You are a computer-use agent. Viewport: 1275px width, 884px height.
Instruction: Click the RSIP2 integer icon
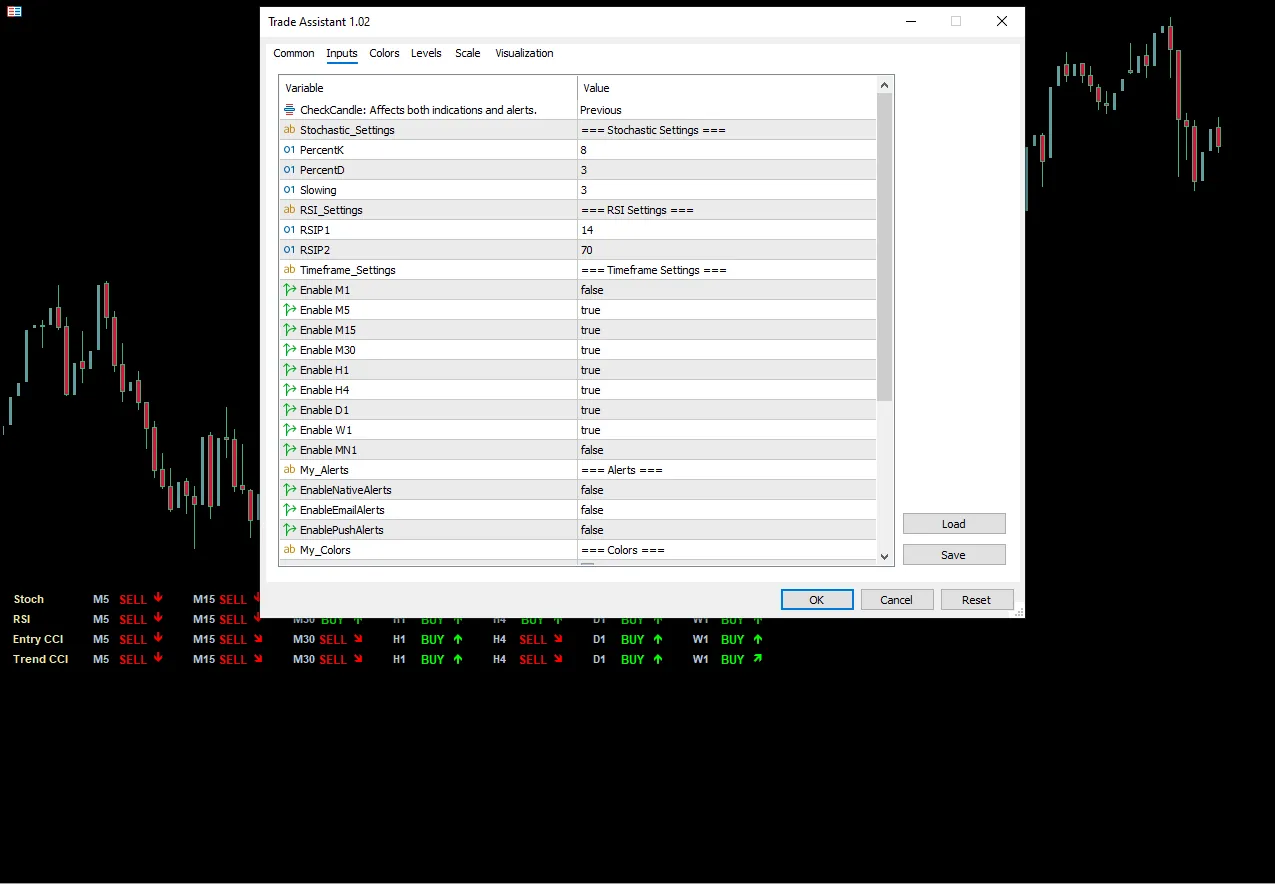pyautogui.click(x=290, y=250)
